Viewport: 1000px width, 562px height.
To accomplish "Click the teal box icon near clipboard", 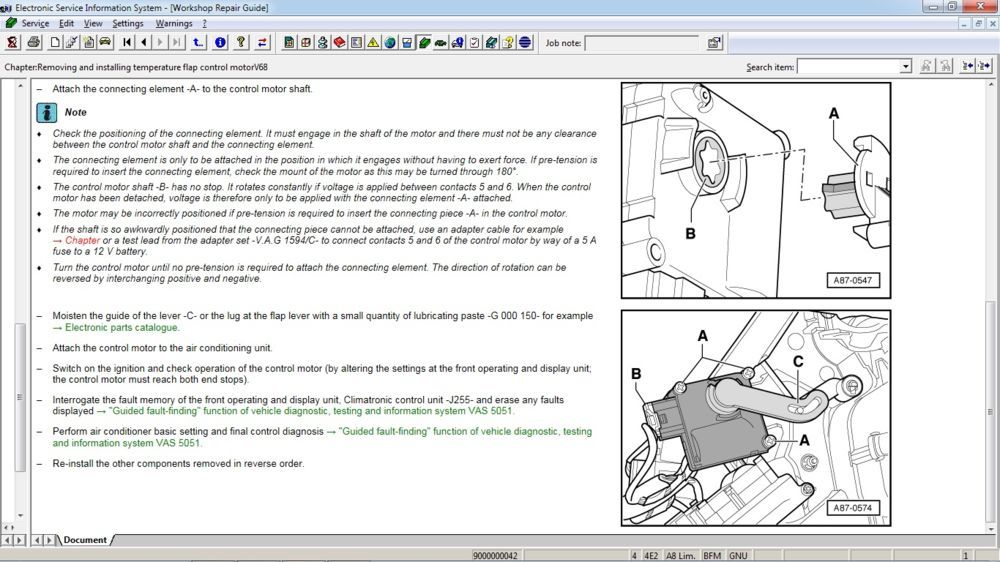I will pyautogui.click(x=491, y=43).
